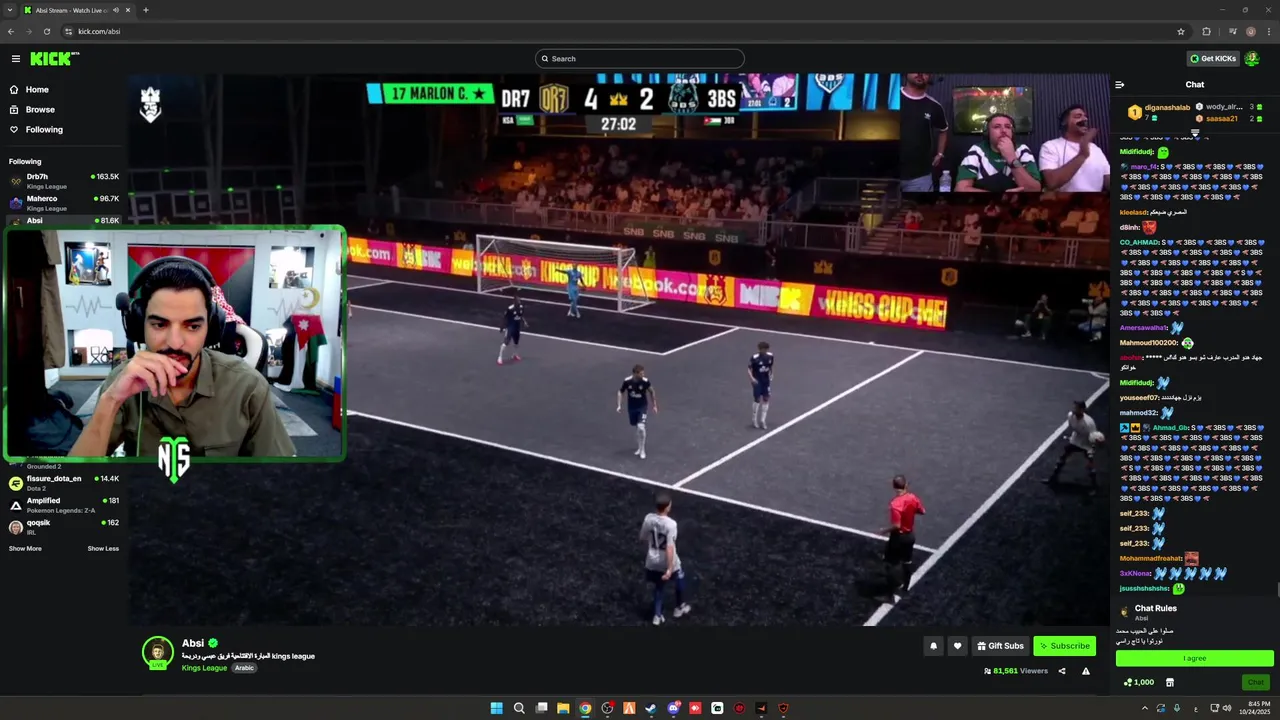Open Chrome profile avatar
Image resolution: width=1280 pixels, height=720 pixels.
point(1251,31)
